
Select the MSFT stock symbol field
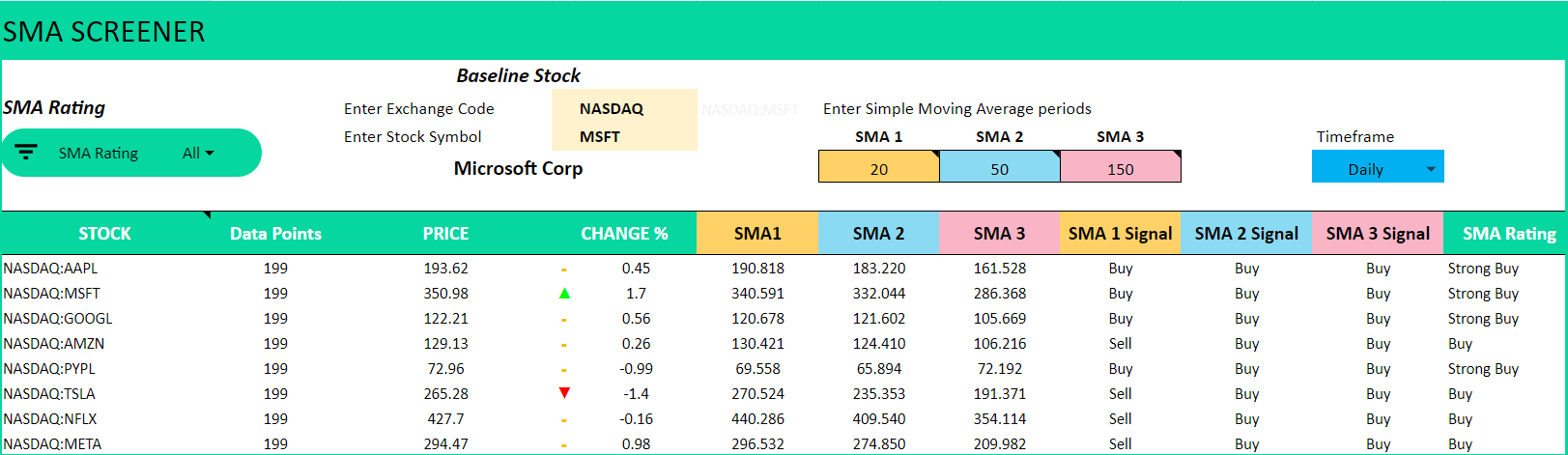click(x=624, y=136)
